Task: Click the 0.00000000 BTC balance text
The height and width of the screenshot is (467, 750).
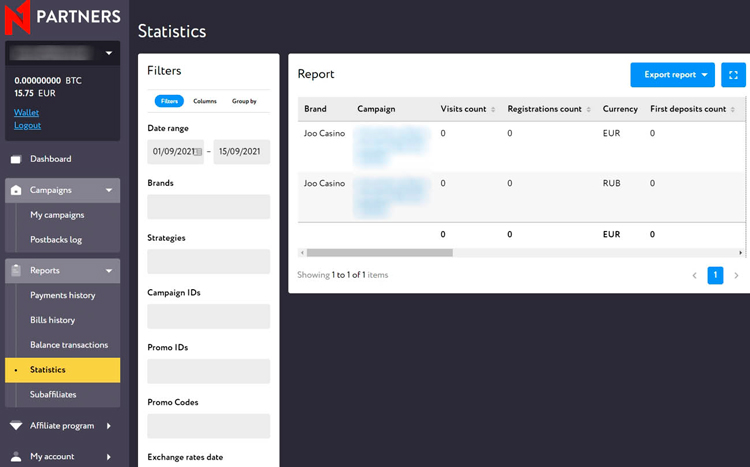Action: (48, 80)
